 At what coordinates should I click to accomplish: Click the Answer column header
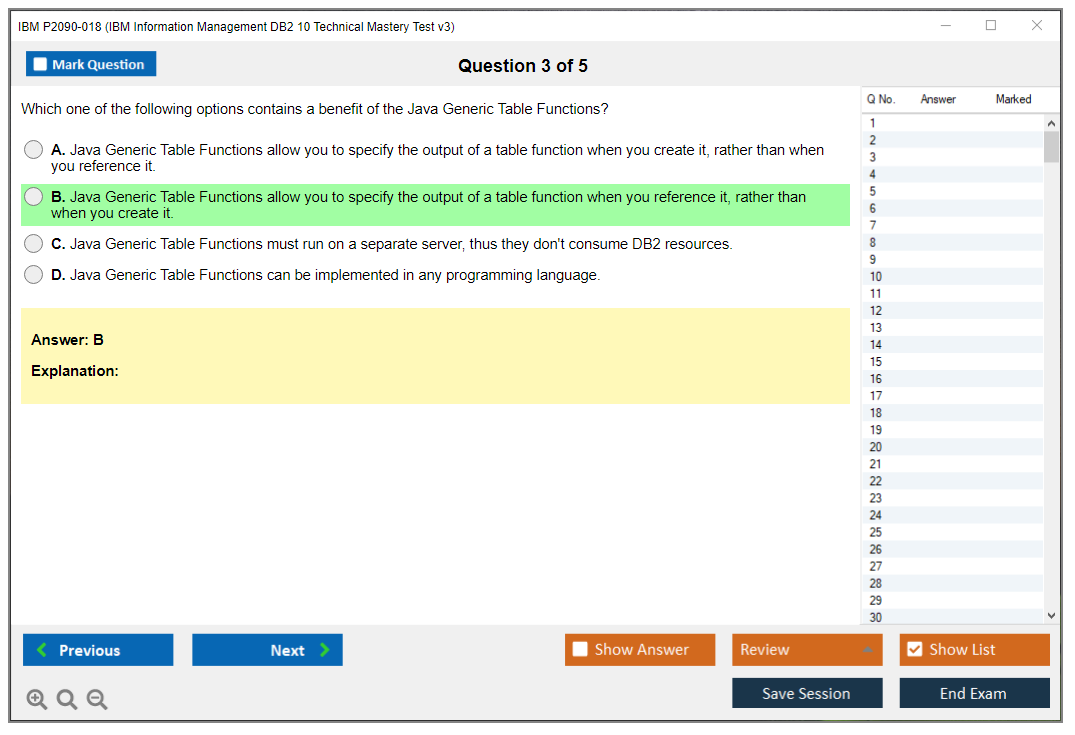coord(938,99)
